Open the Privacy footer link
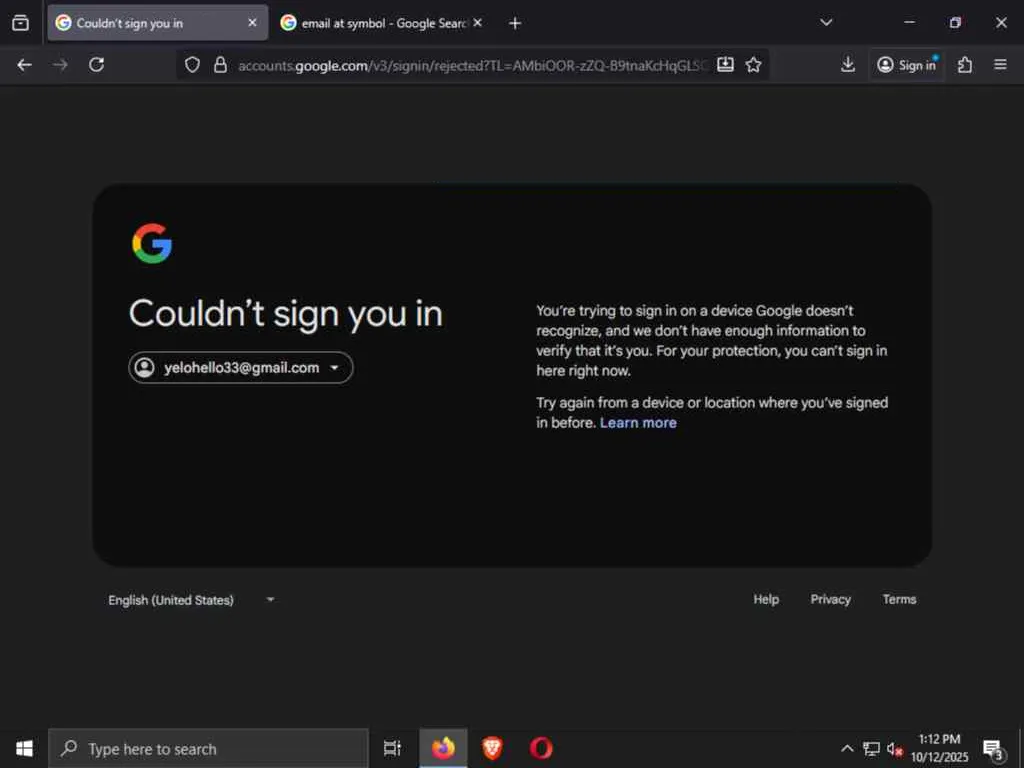 (831, 600)
